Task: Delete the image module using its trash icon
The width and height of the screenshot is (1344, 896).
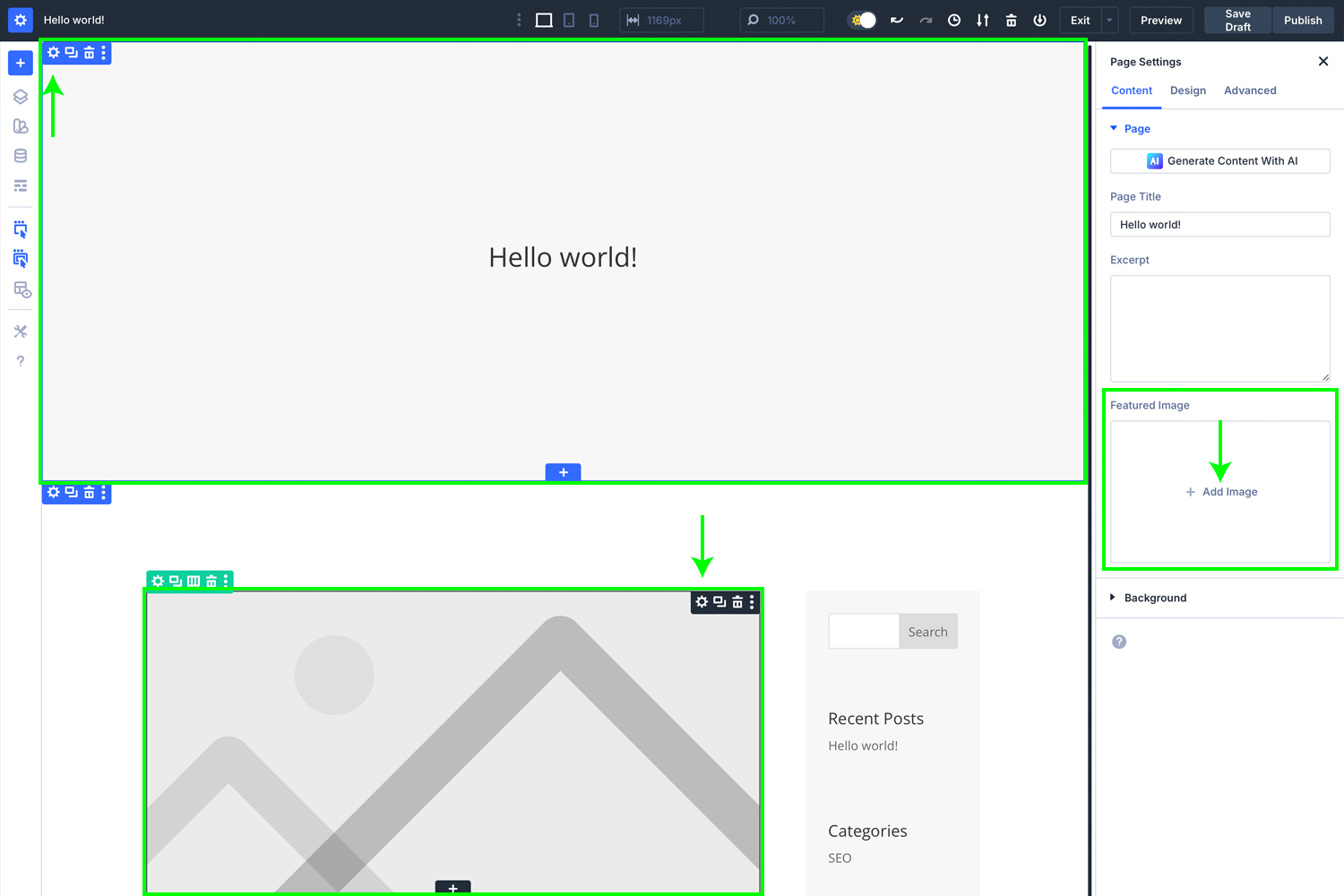Action: pyautogui.click(x=736, y=601)
